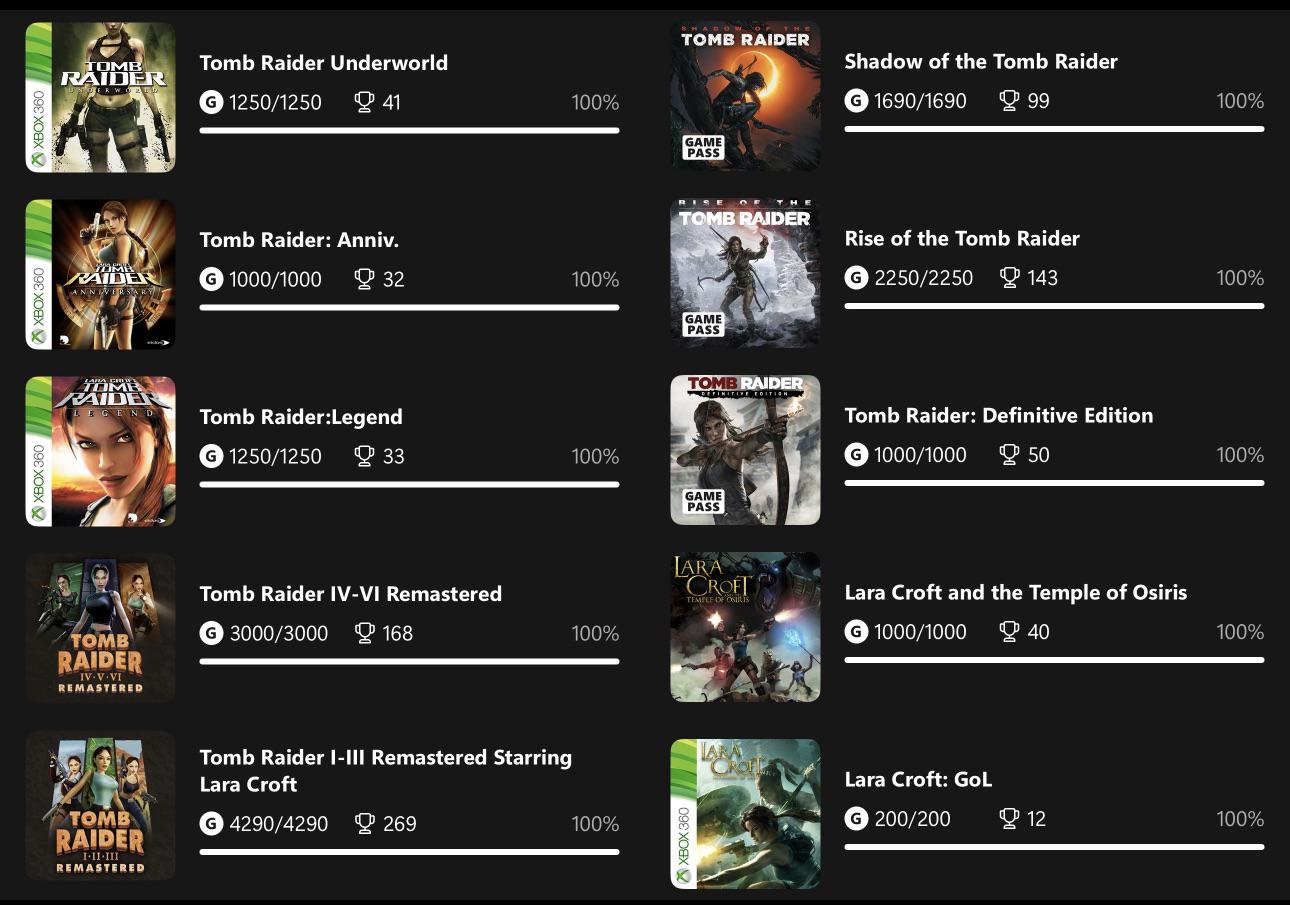The image size is (1290, 905).
Task: Open Tomb Raider: Definitive Edition title
Action: coord(999,415)
